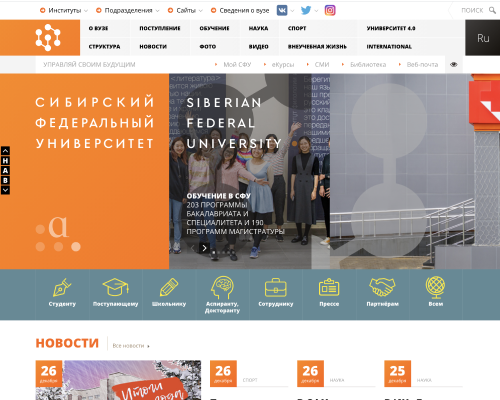Click the search magnifier icon
The image size is (500, 400).
[x=492, y=10]
